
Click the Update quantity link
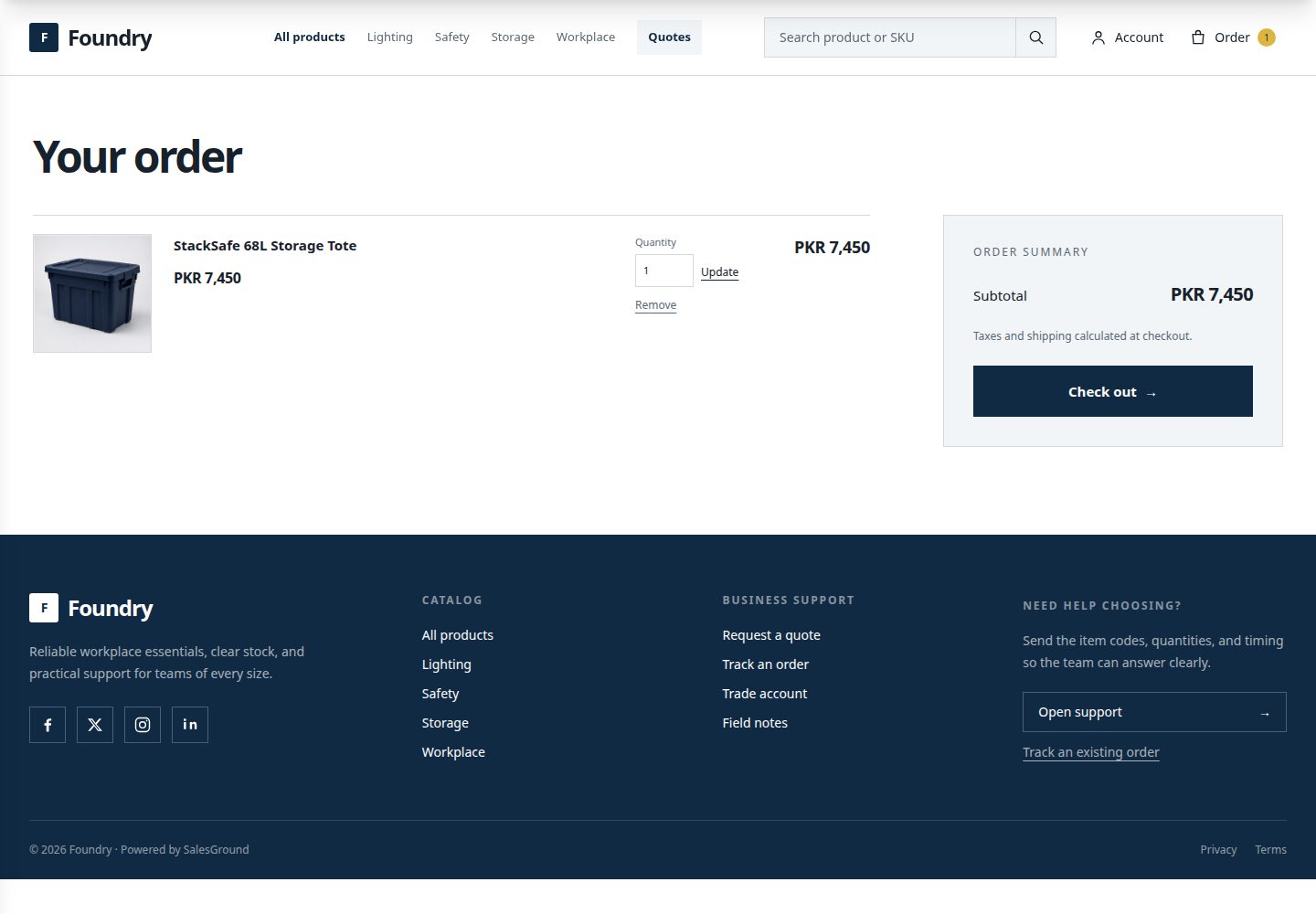click(719, 272)
